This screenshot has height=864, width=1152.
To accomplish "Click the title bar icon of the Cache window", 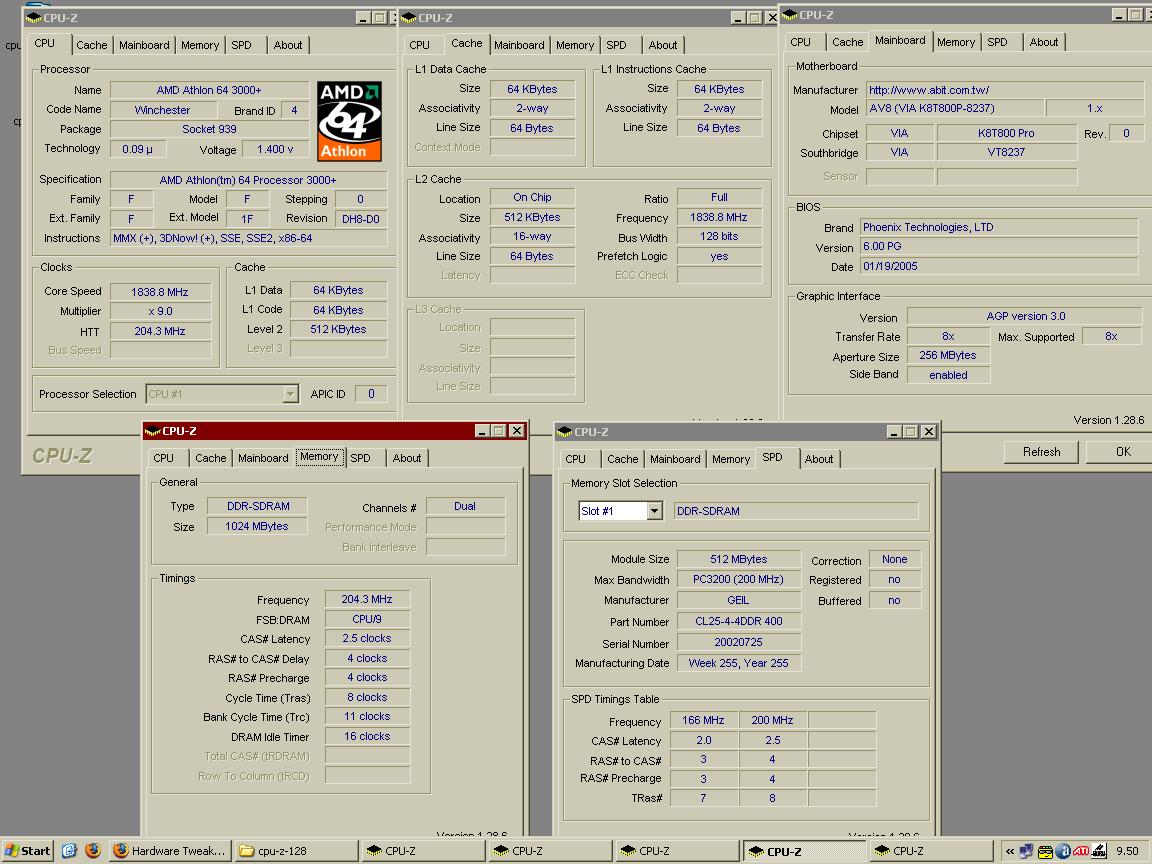I will [x=409, y=18].
